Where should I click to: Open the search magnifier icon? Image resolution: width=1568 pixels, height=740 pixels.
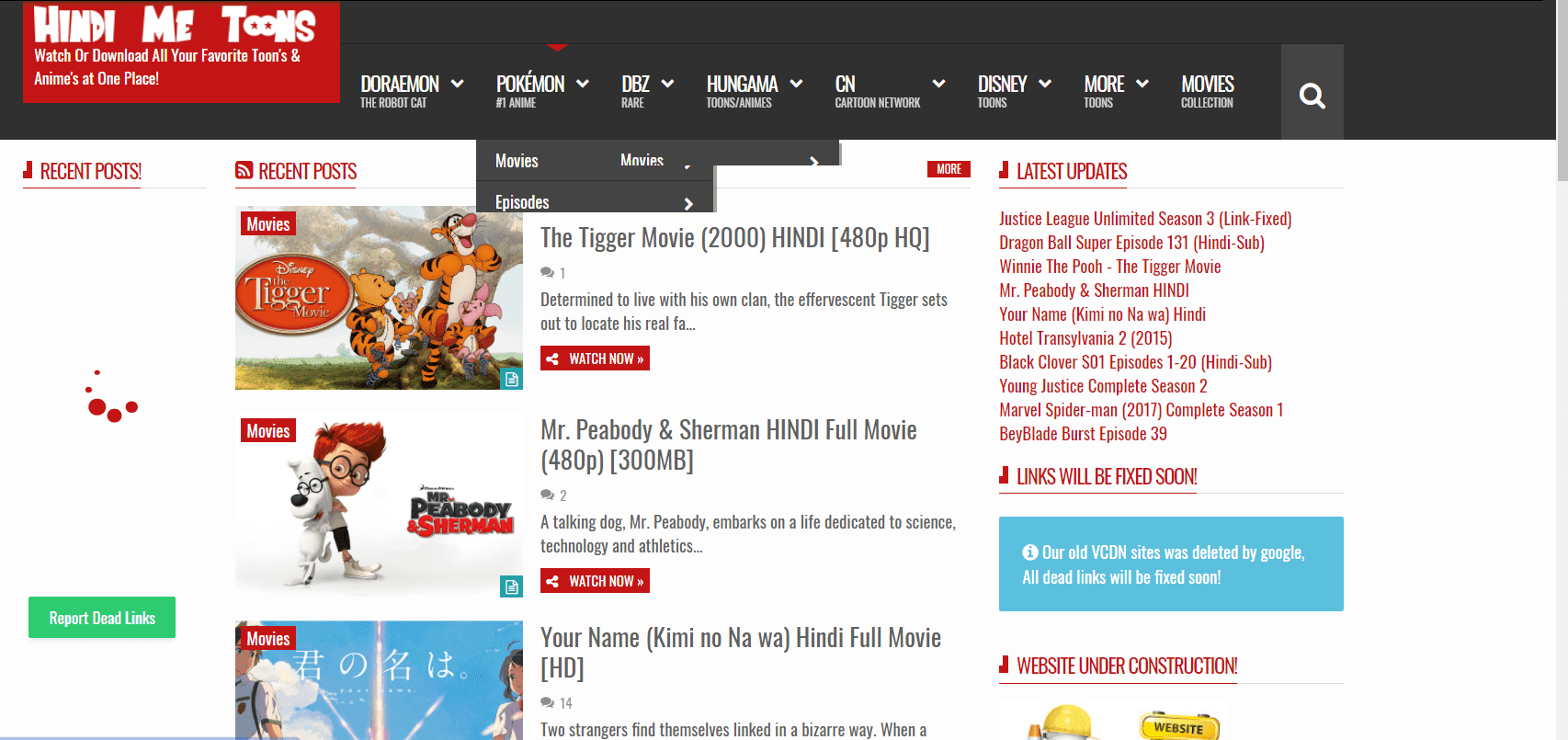[1312, 96]
